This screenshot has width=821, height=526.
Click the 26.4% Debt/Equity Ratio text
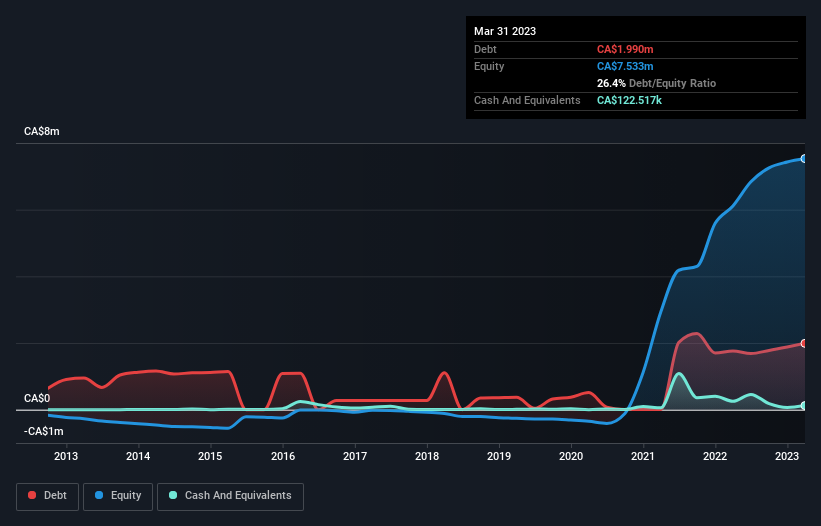click(657, 83)
